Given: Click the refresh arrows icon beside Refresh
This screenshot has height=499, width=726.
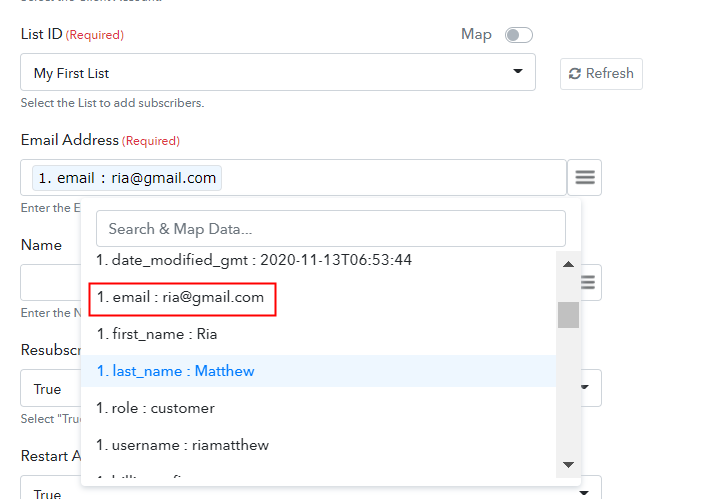Looking at the screenshot, I should point(575,74).
